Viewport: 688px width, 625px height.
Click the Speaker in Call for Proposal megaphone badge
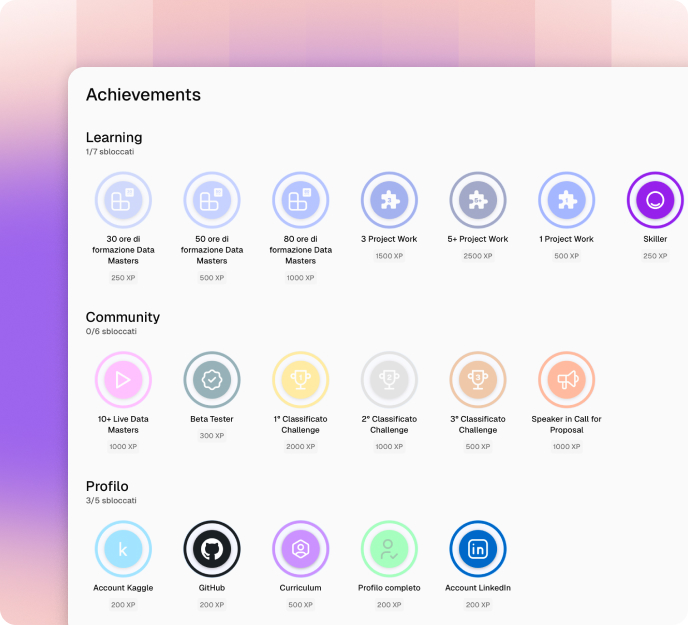click(566, 380)
